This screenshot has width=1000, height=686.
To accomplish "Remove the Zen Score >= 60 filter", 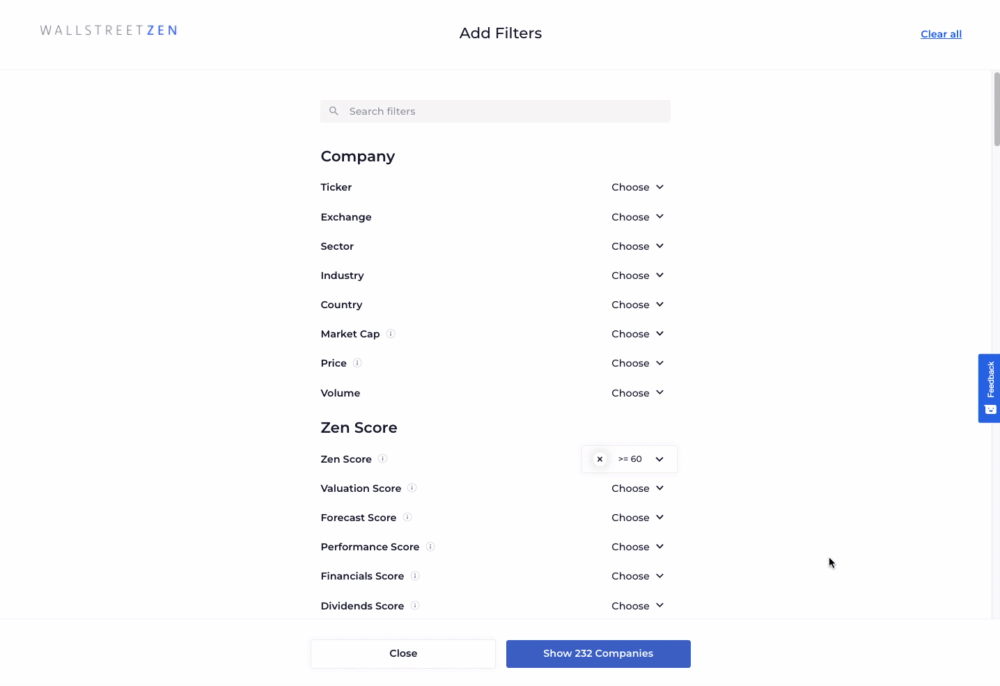I will [x=599, y=459].
